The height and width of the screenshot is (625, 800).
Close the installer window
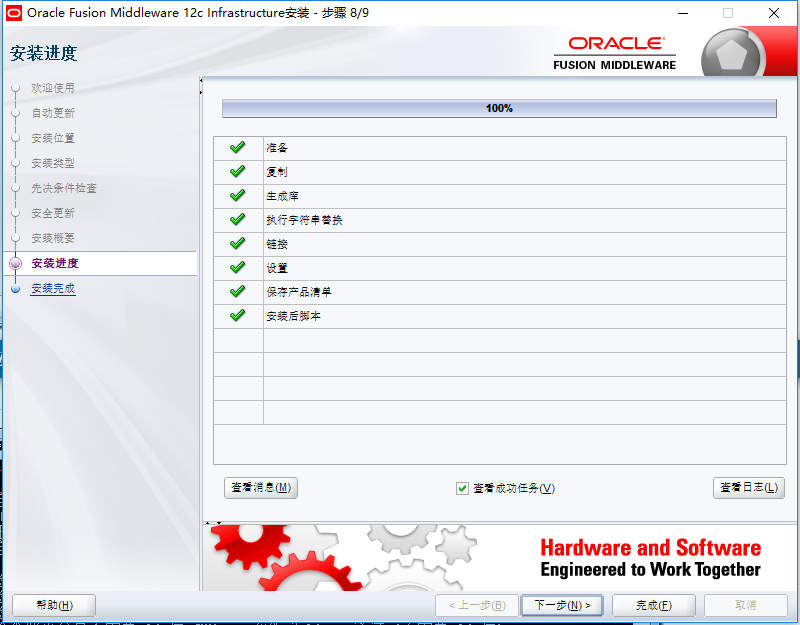tap(773, 13)
